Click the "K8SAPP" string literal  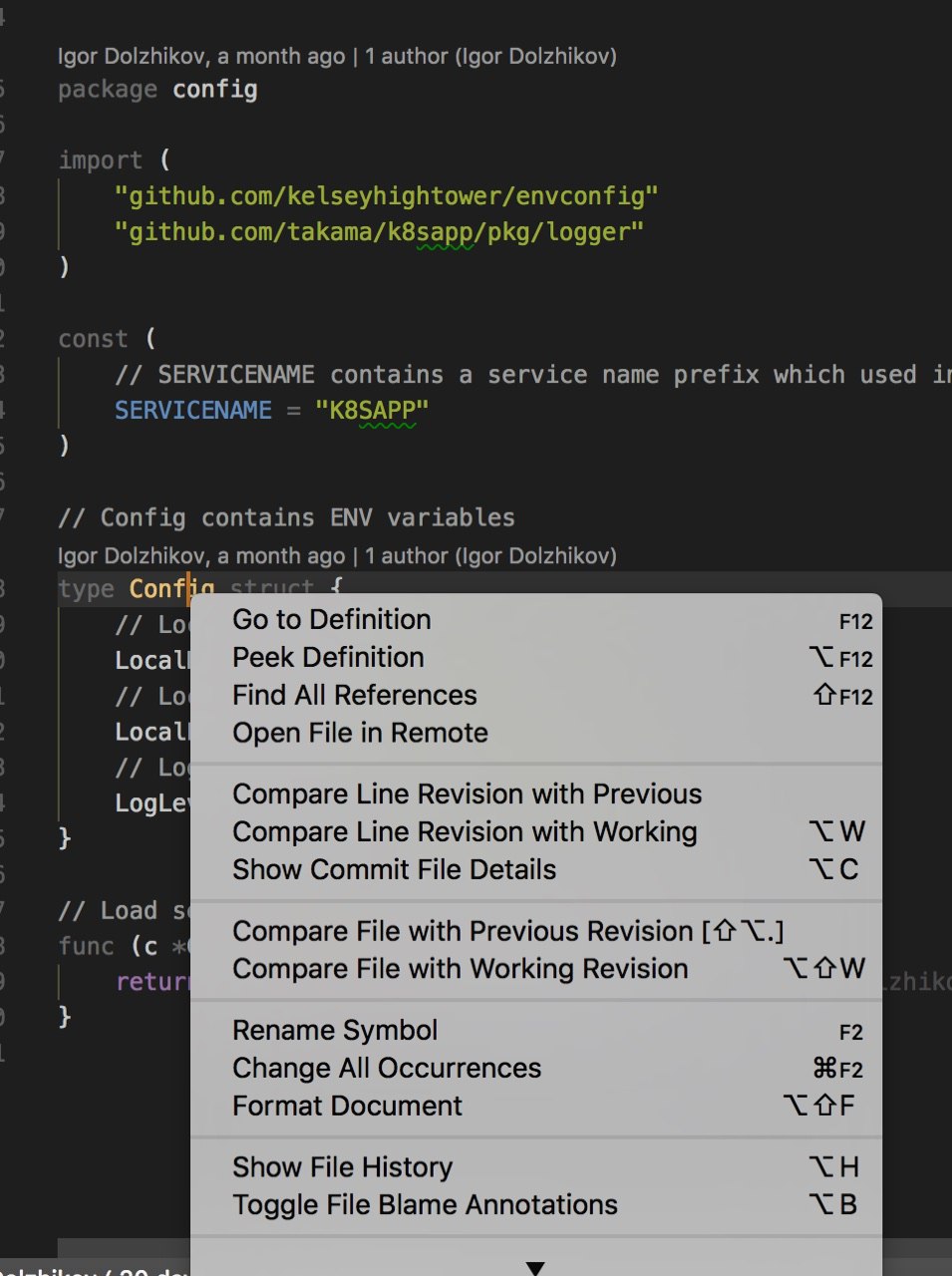(372, 411)
